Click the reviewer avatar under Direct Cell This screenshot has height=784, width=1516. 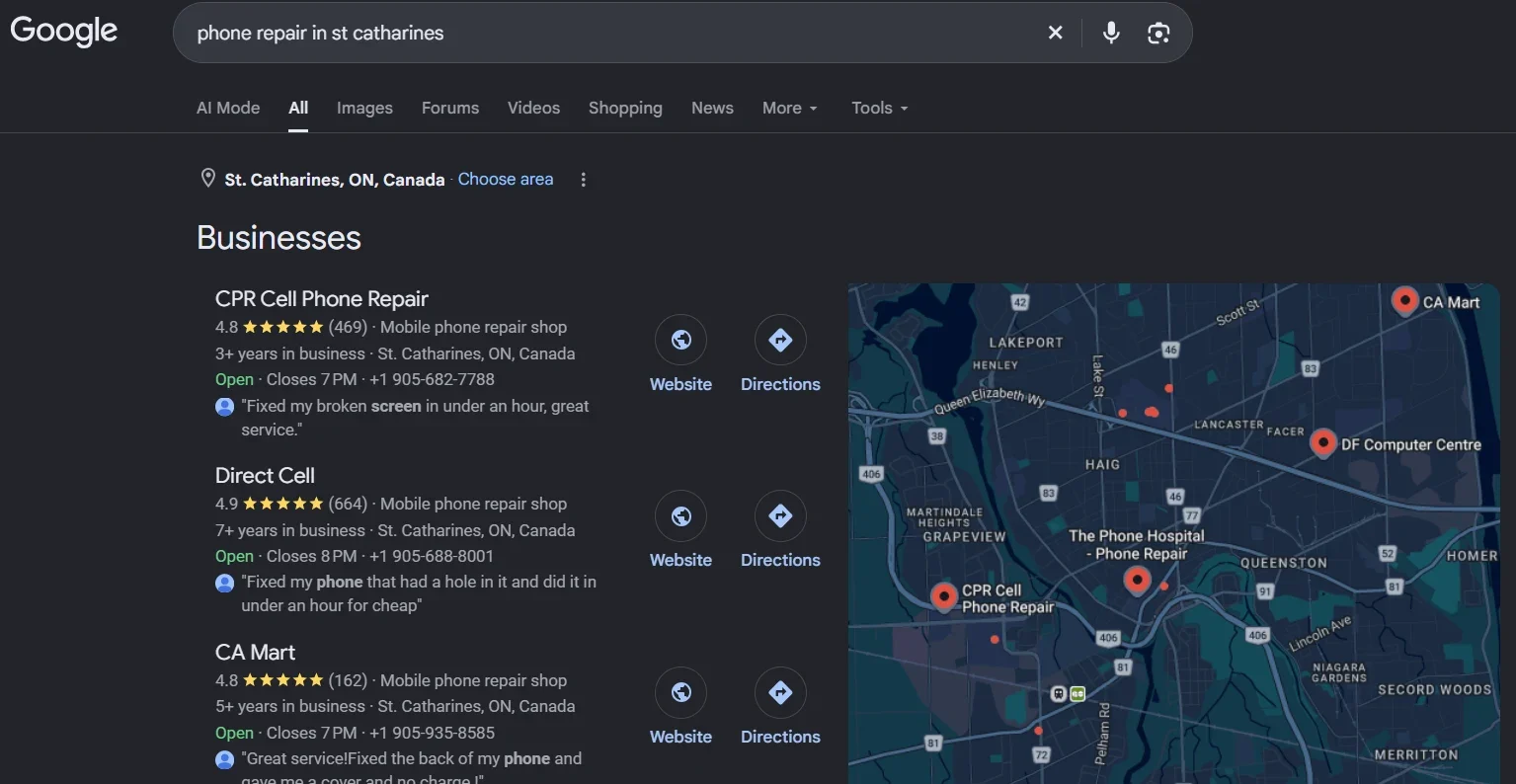pyautogui.click(x=225, y=583)
